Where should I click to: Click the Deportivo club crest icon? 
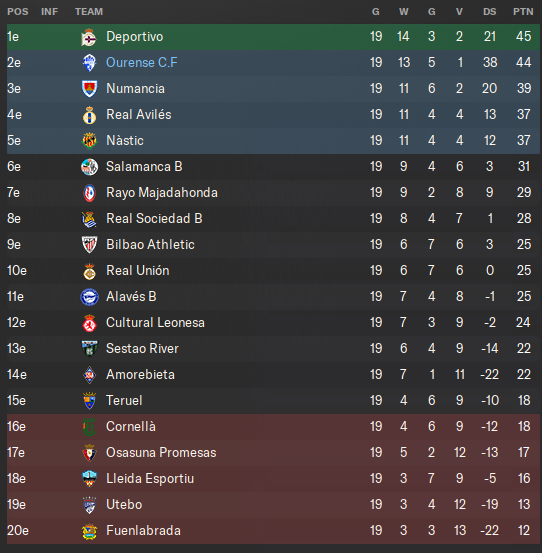[89, 37]
